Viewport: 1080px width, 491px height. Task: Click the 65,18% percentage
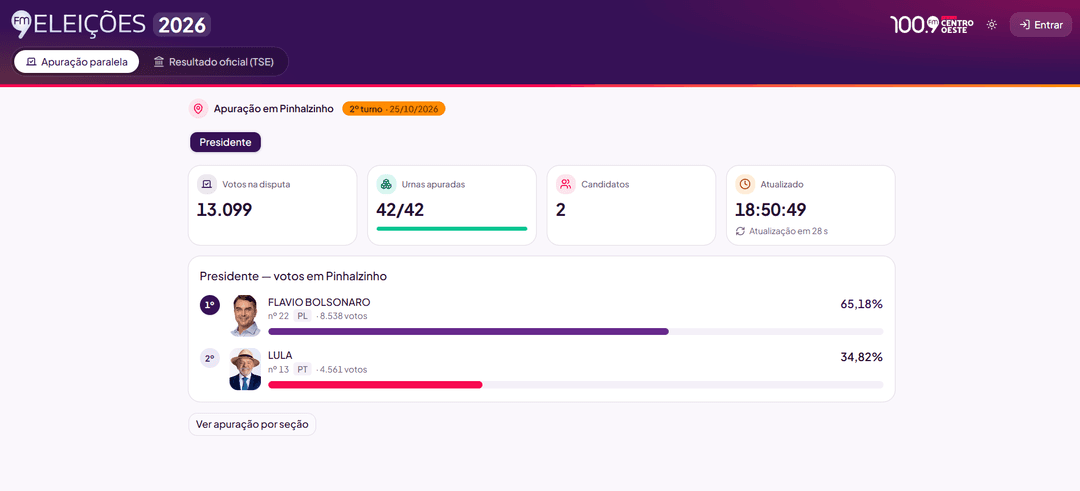(x=862, y=304)
